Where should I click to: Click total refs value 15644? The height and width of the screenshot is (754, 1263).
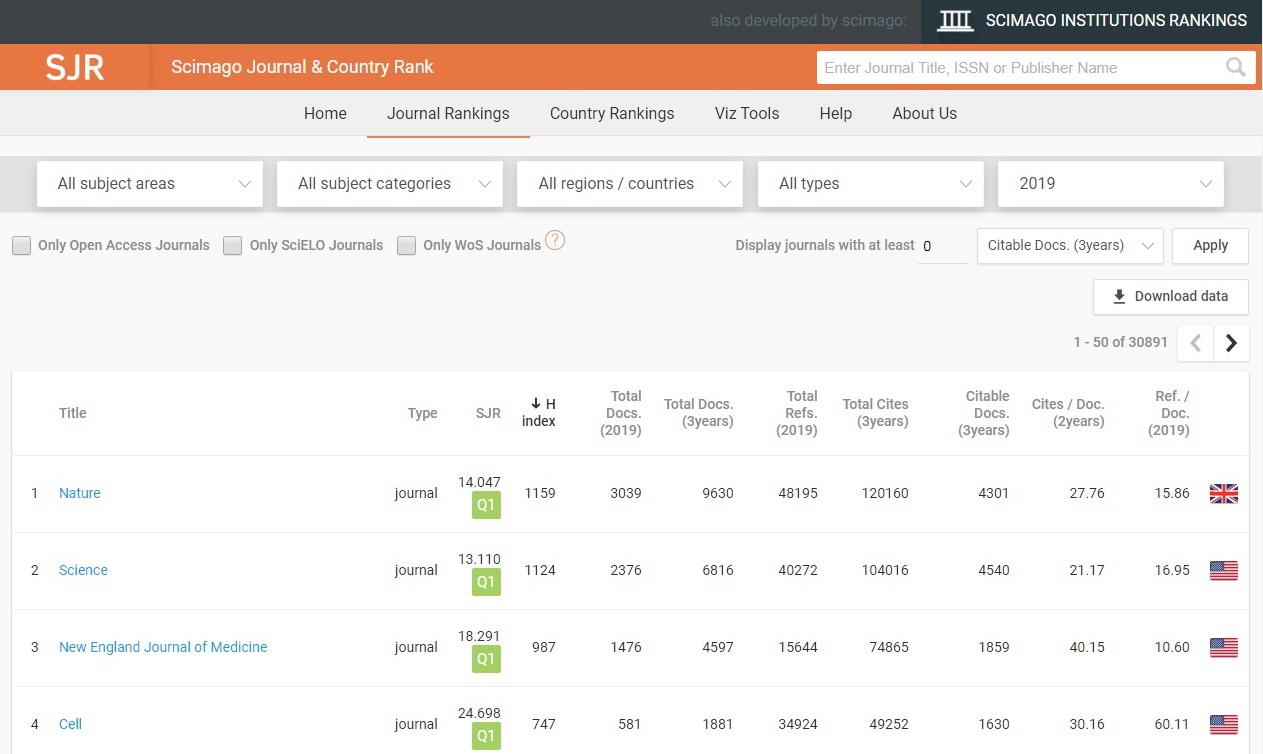click(x=798, y=647)
